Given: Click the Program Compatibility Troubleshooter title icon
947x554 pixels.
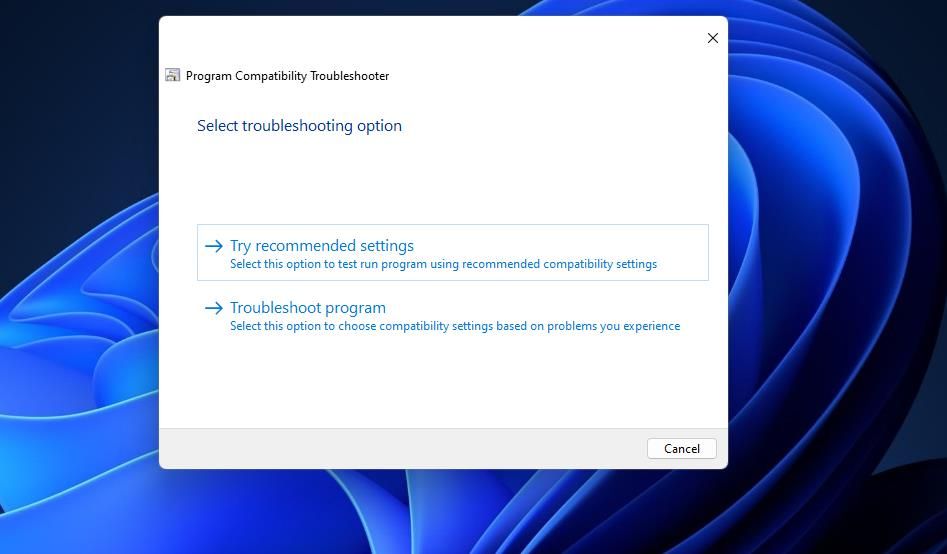Looking at the screenshot, I should [x=173, y=76].
